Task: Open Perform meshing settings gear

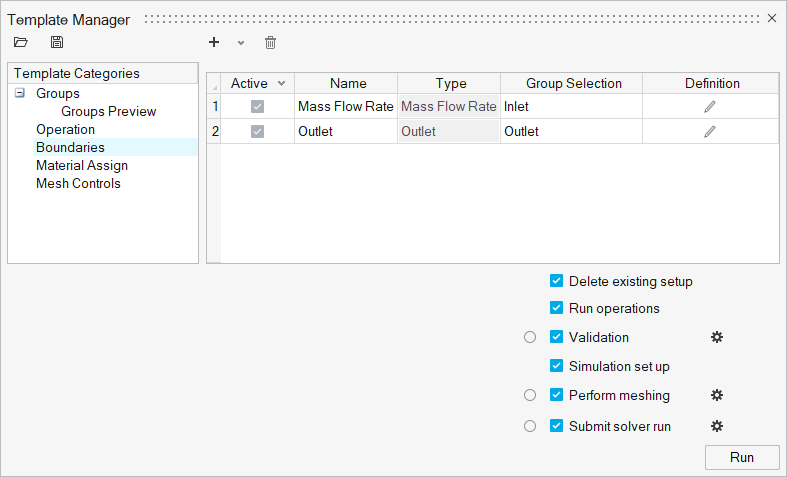Action: tap(716, 395)
